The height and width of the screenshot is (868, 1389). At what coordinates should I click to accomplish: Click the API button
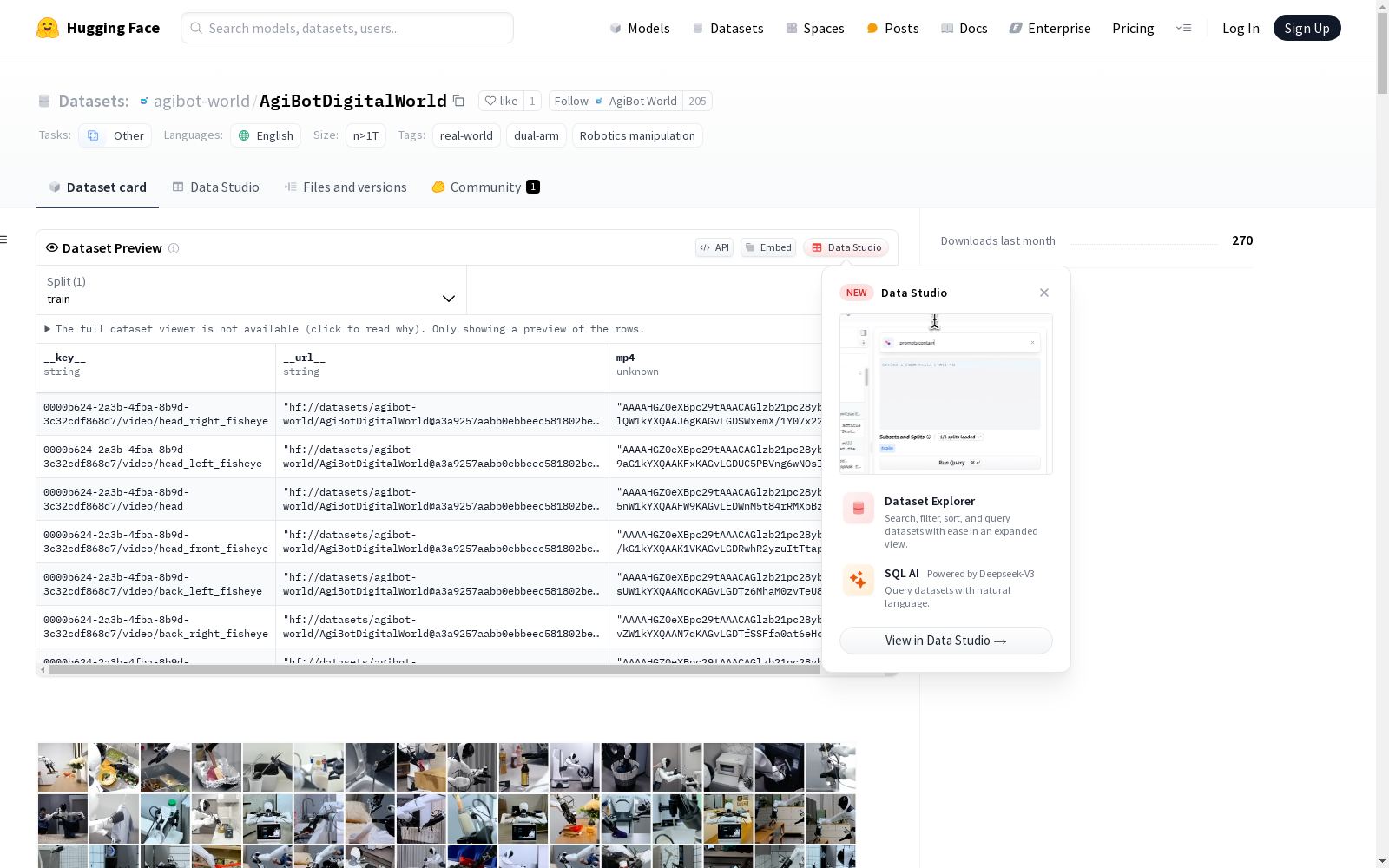[x=714, y=247]
